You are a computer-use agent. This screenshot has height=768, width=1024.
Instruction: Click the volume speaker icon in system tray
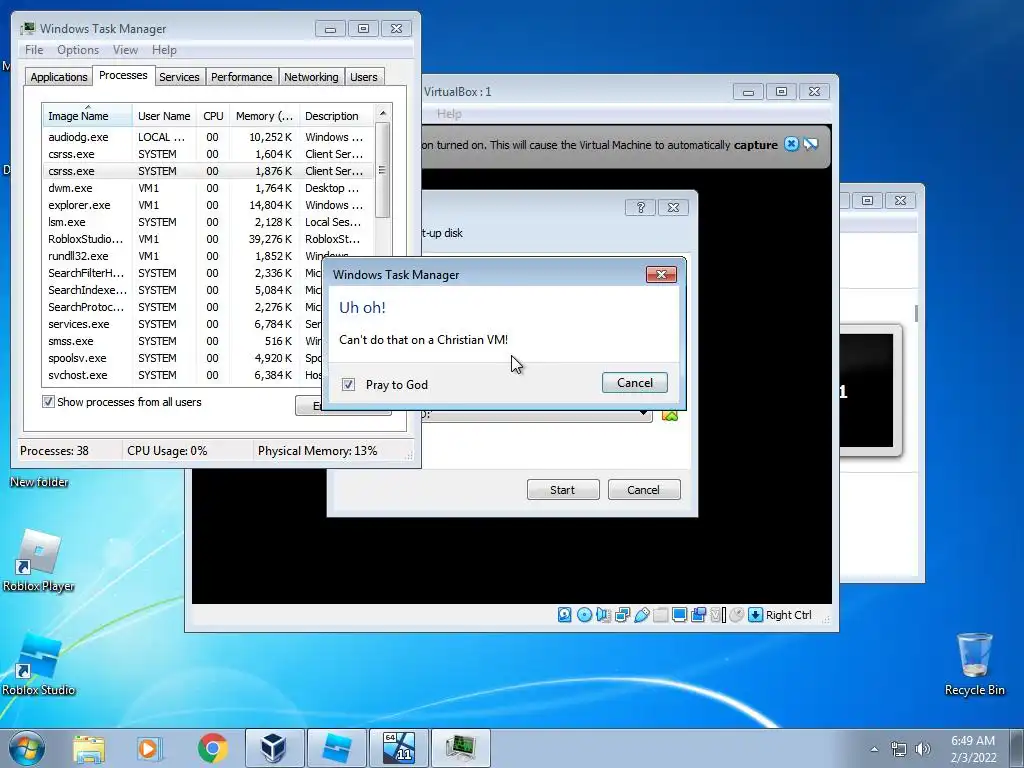(x=922, y=749)
